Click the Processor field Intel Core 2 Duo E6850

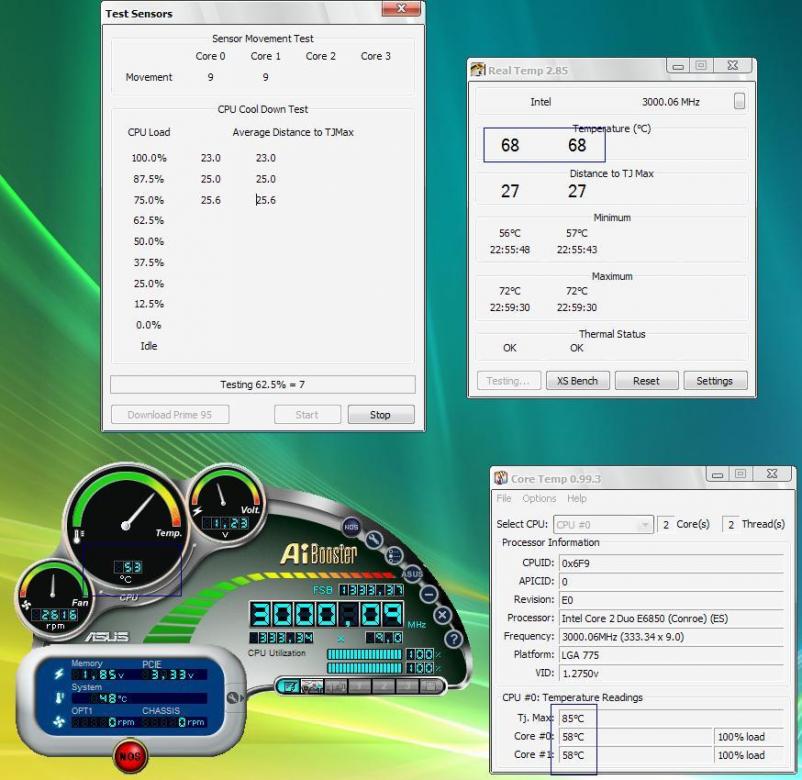[x=672, y=618]
